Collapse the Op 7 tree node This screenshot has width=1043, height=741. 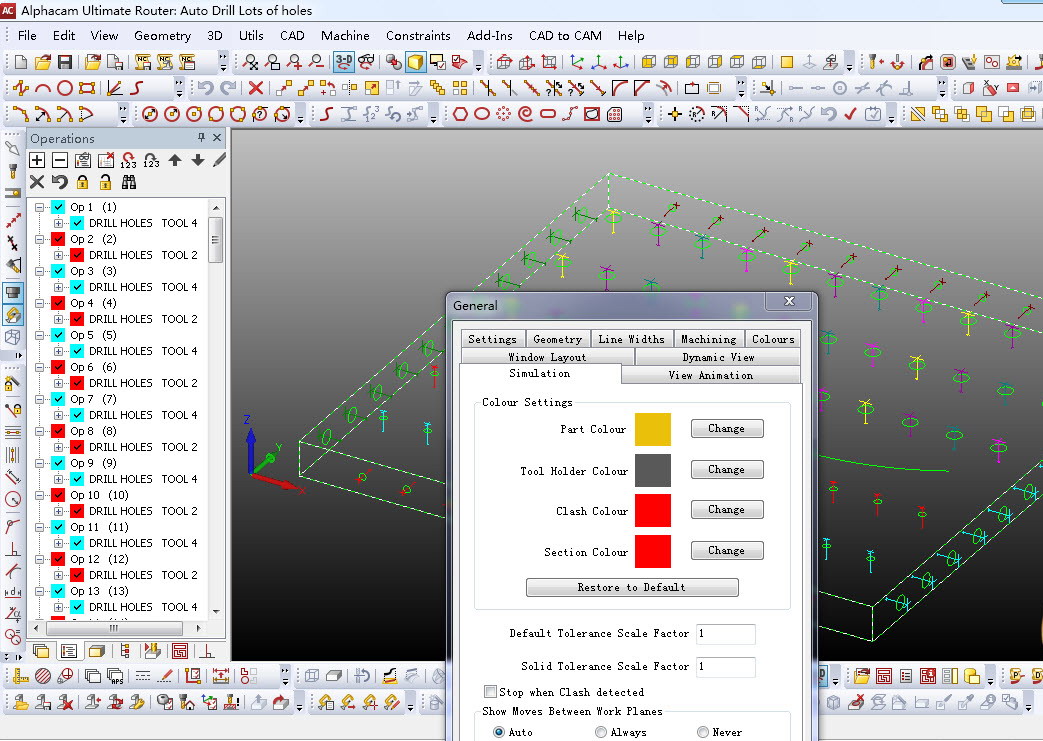pos(40,399)
